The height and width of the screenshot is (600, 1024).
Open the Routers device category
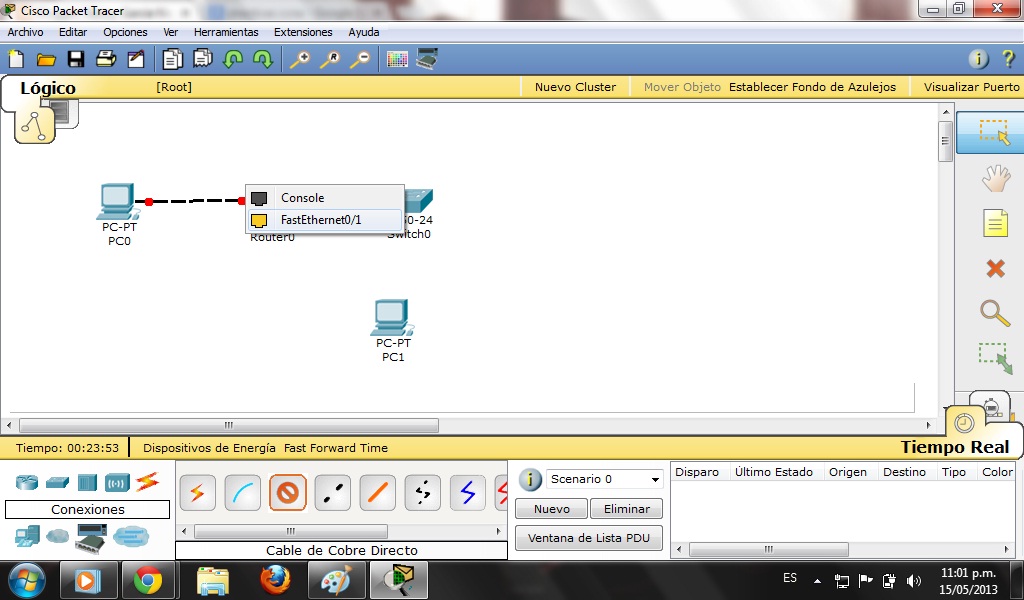click(27, 482)
